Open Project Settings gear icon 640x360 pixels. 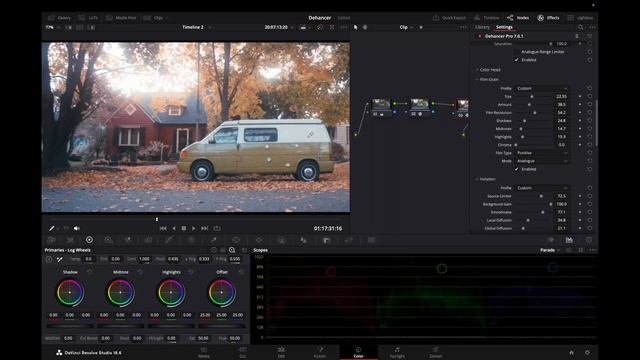(587, 353)
